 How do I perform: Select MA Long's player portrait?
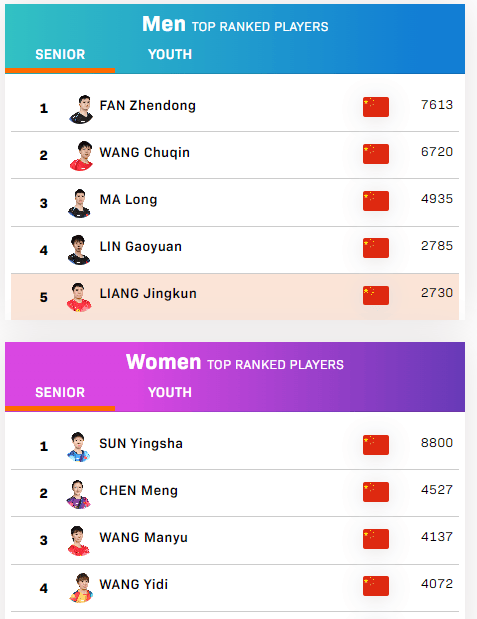pyautogui.click(x=80, y=203)
